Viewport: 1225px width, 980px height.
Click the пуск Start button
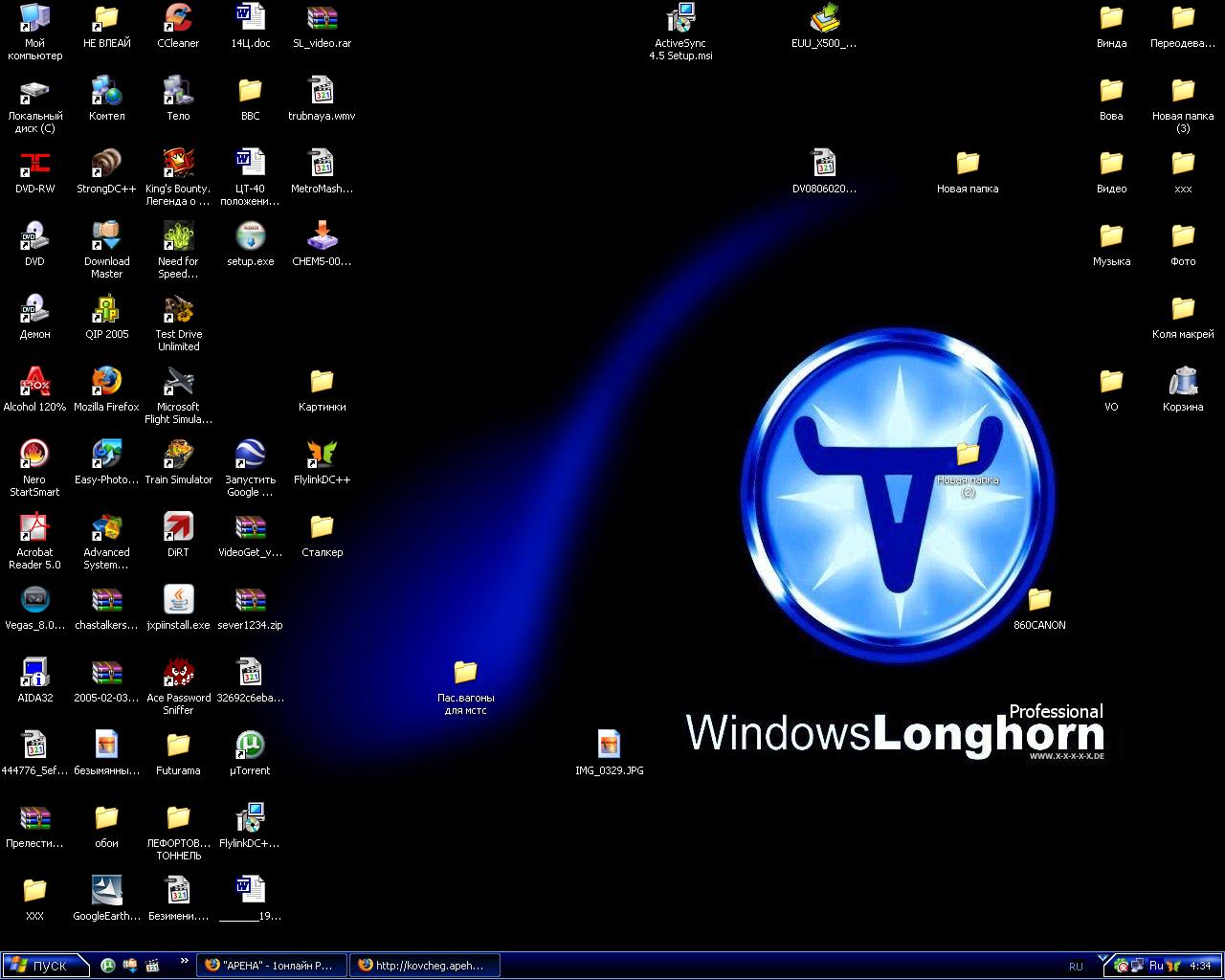pyautogui.click(x=45, y=966)
